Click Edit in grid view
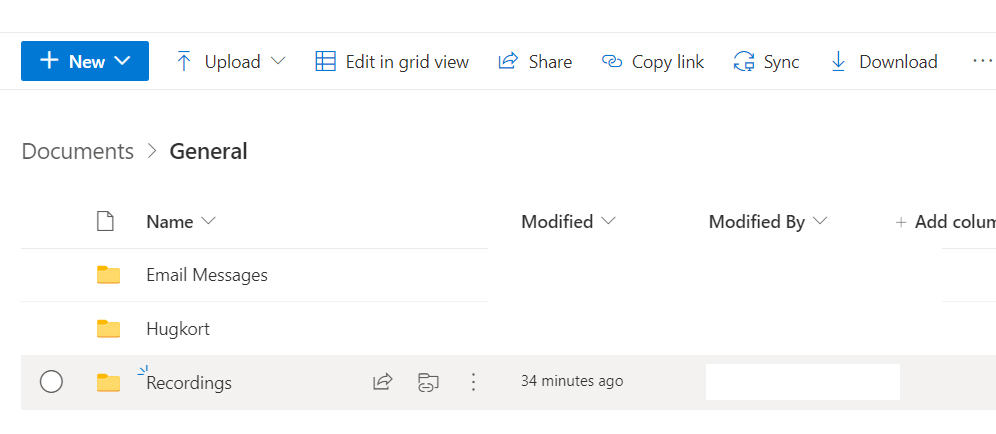This screenshot has width=996, height=434. pyautogui.click(x=392, y=61)
